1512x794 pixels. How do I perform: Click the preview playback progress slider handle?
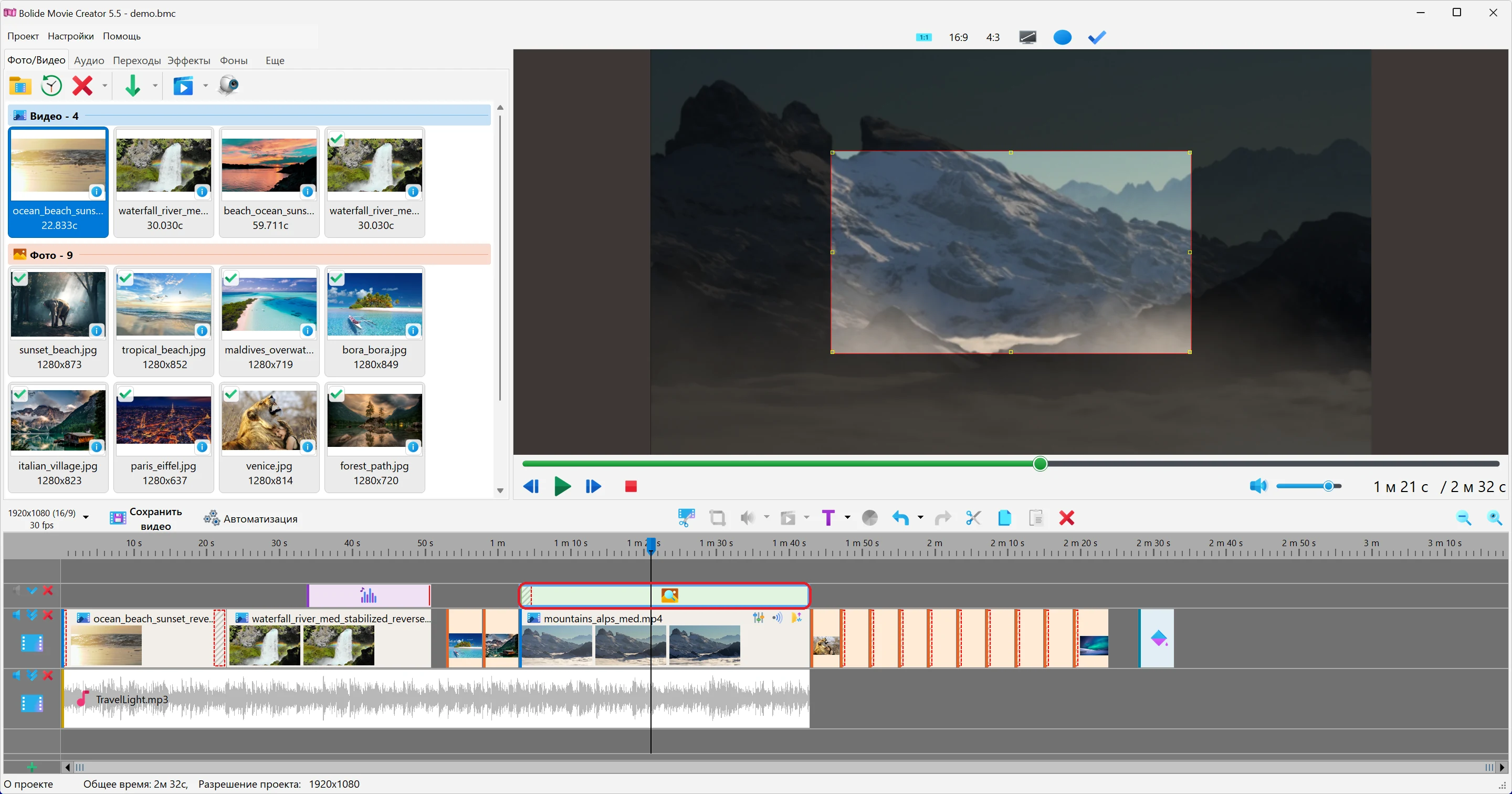(1040, 464)
